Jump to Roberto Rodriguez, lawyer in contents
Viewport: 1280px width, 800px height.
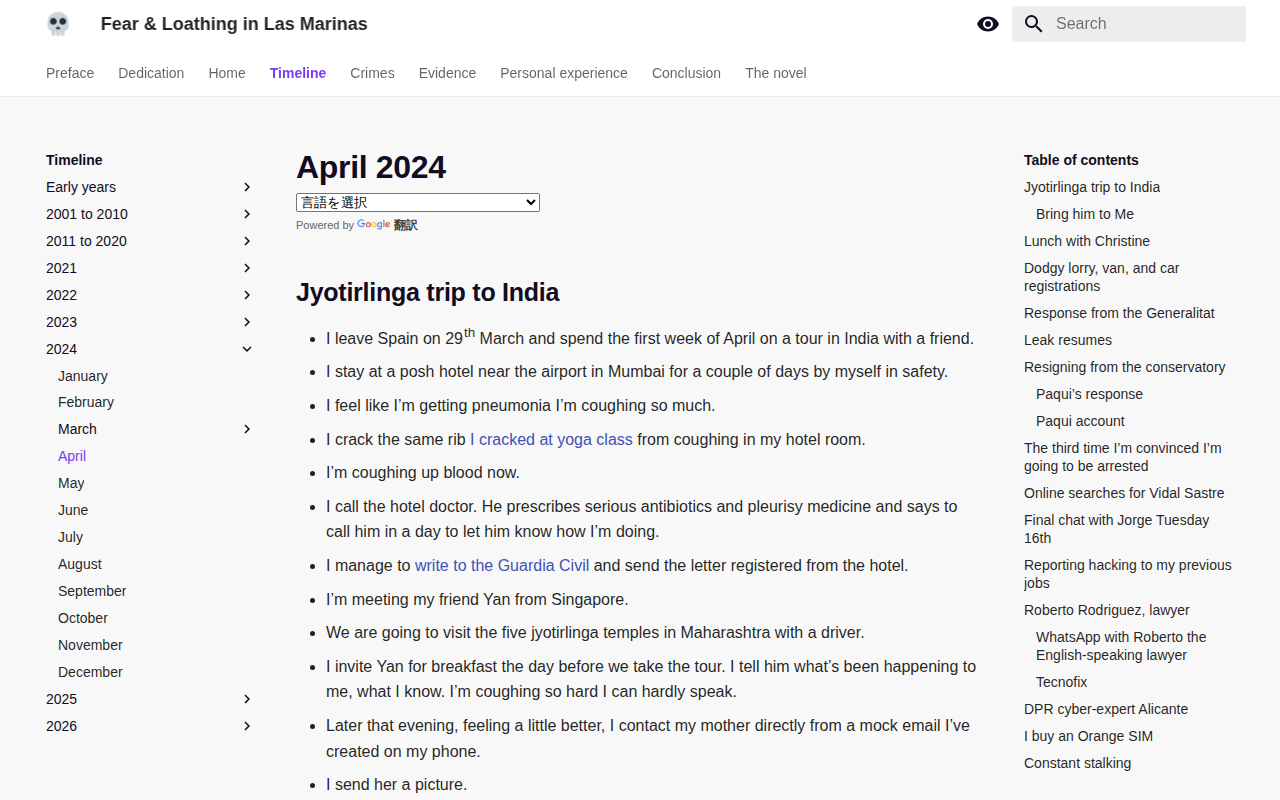click(x=1107, y=610)
